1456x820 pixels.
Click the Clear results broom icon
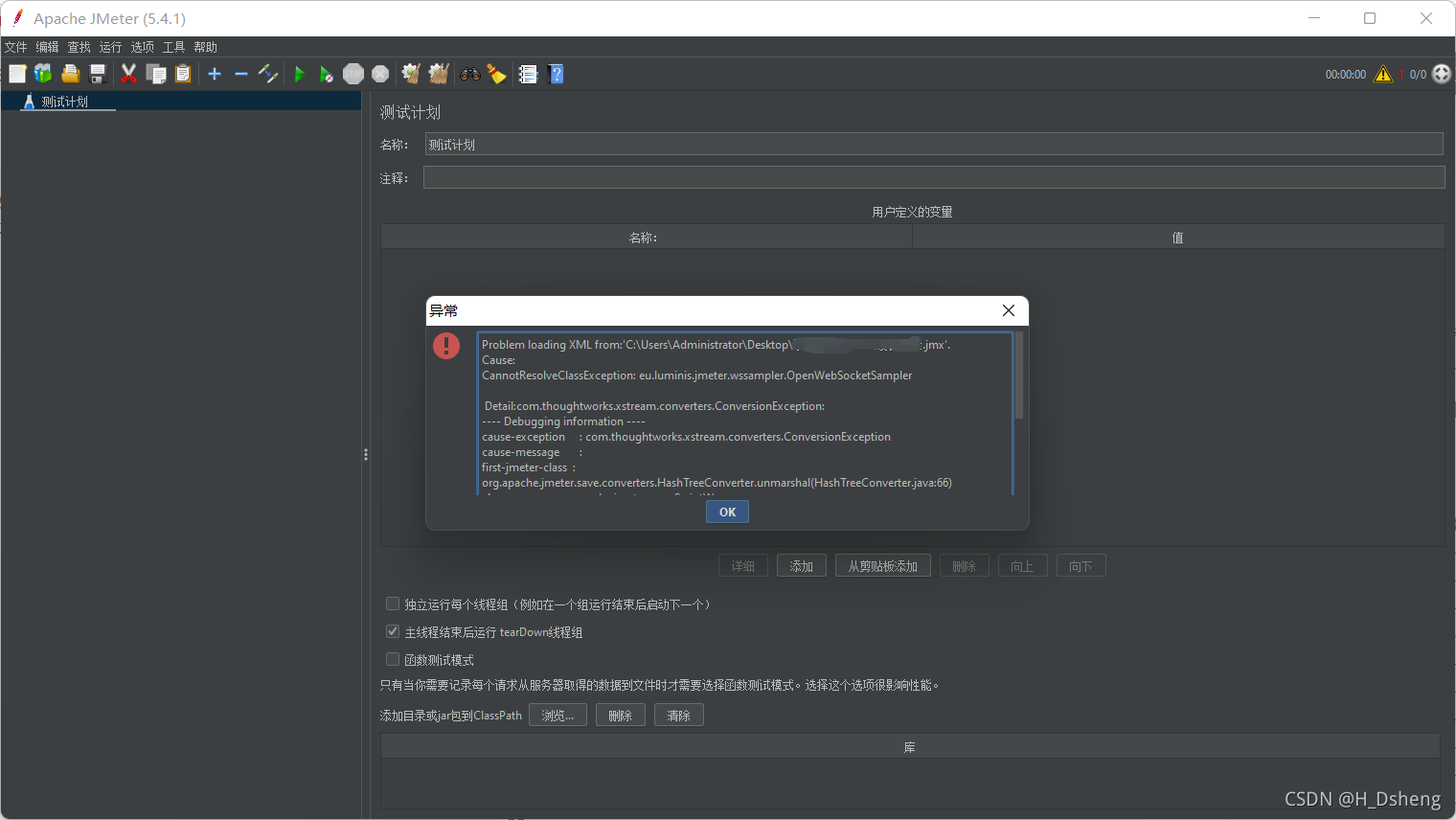(411, 74)
